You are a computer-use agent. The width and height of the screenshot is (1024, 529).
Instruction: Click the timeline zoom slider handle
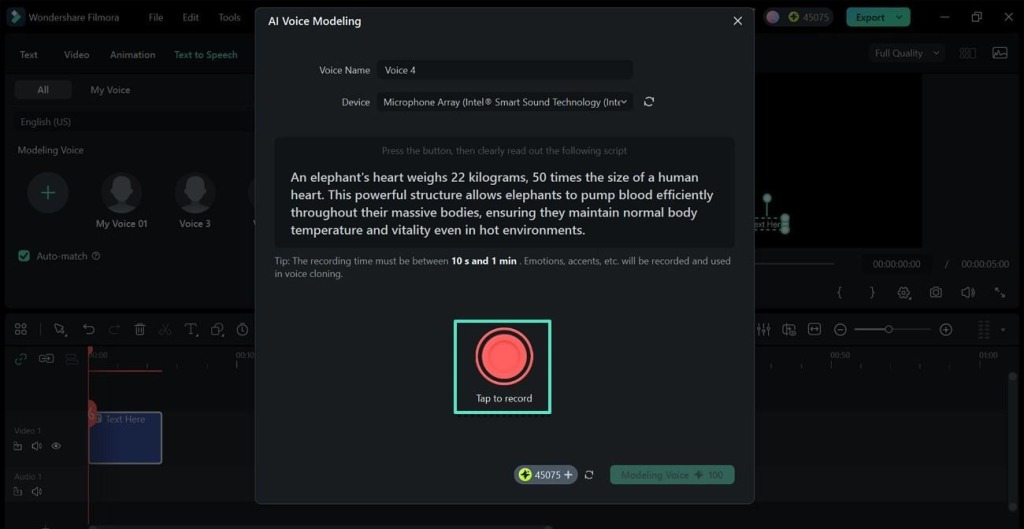[x=888, y=329]
